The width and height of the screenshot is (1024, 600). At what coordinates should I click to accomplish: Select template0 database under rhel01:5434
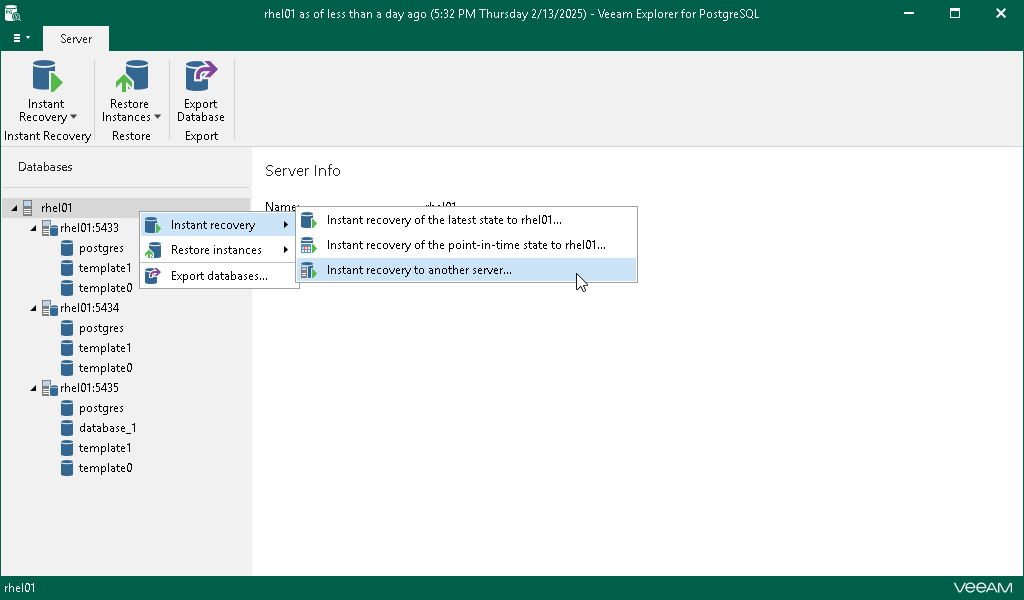[x=105, y=368]
